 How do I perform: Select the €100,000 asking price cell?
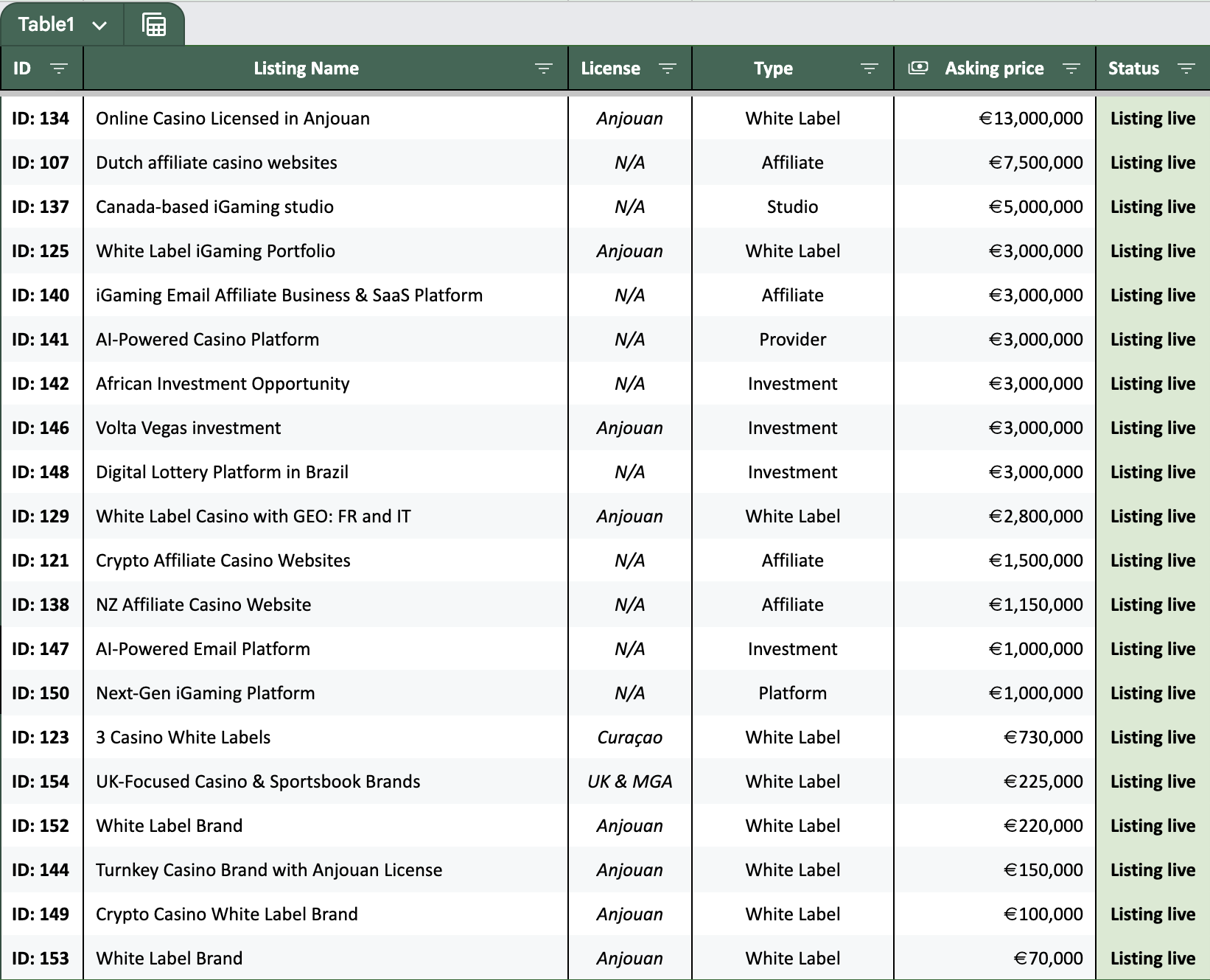tap(995, 914)
